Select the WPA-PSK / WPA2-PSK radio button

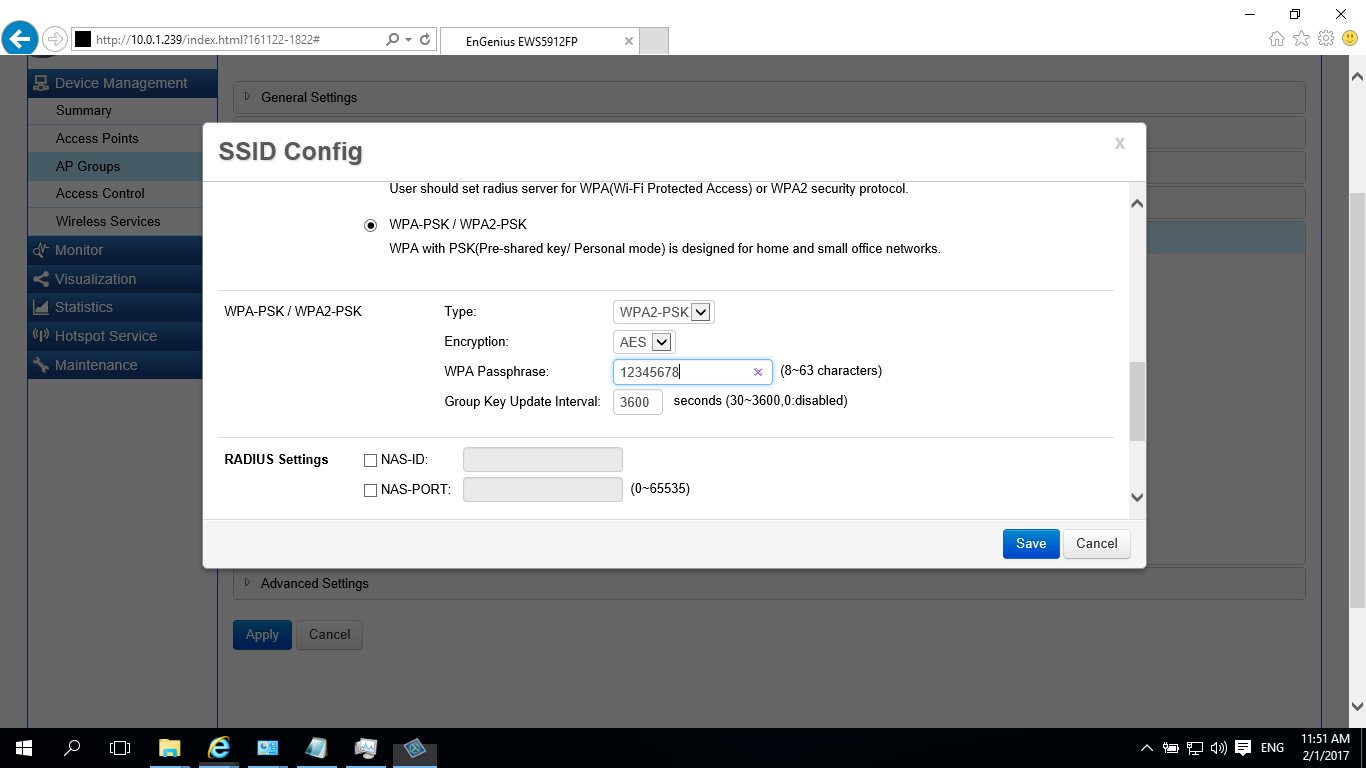[371, 226]
